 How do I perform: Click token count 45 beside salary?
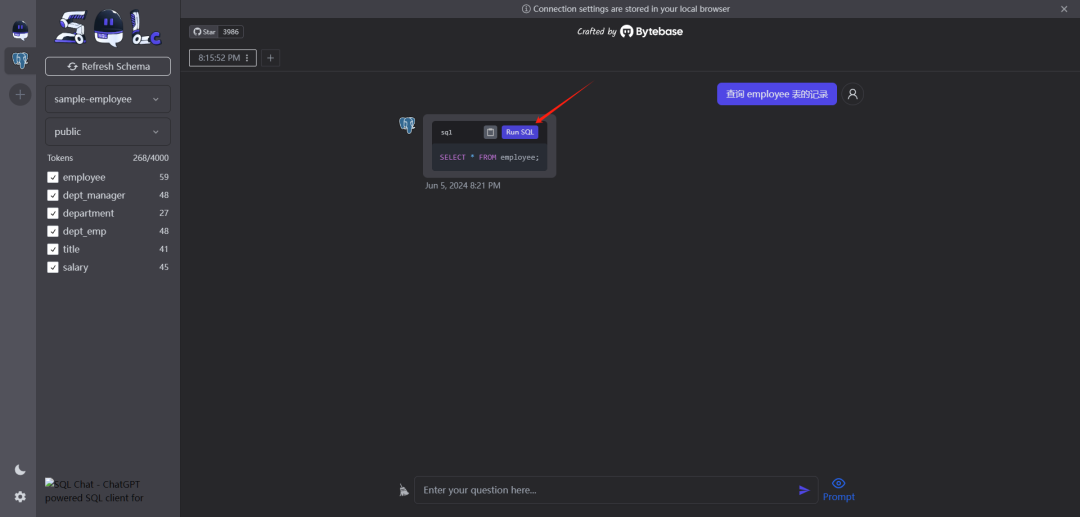[164, 267]
